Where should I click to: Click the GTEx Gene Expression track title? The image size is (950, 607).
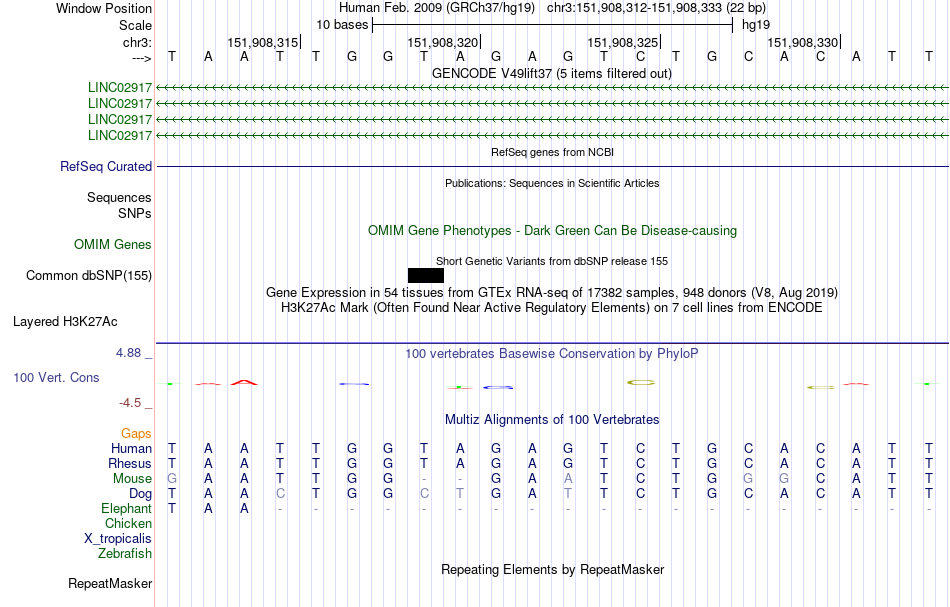tap(552, 293)
